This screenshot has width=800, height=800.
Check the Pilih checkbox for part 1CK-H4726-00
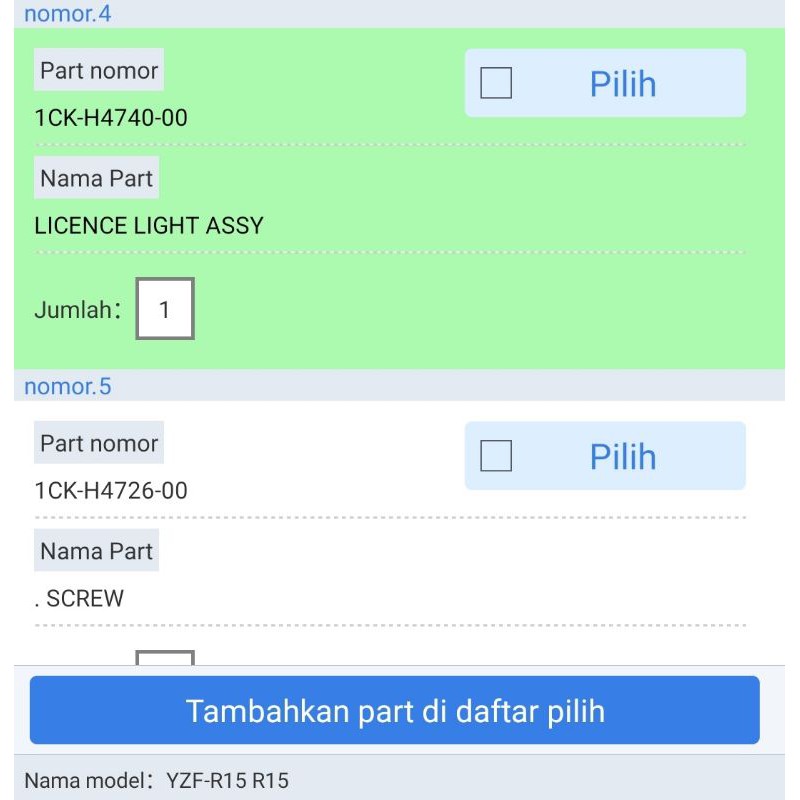tap(497, 456)
